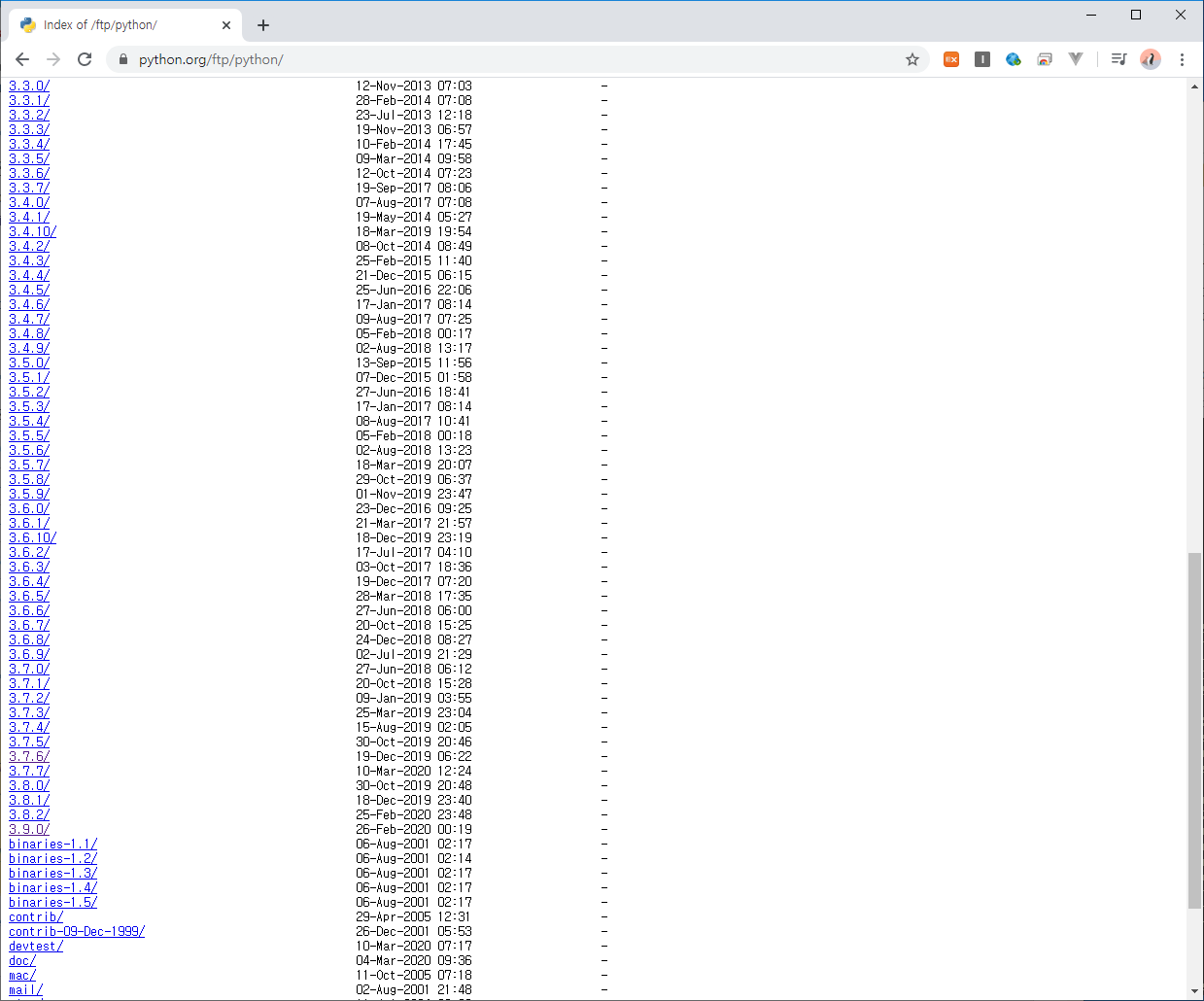Open the 3.6.0/ directory link

point(29,508)
